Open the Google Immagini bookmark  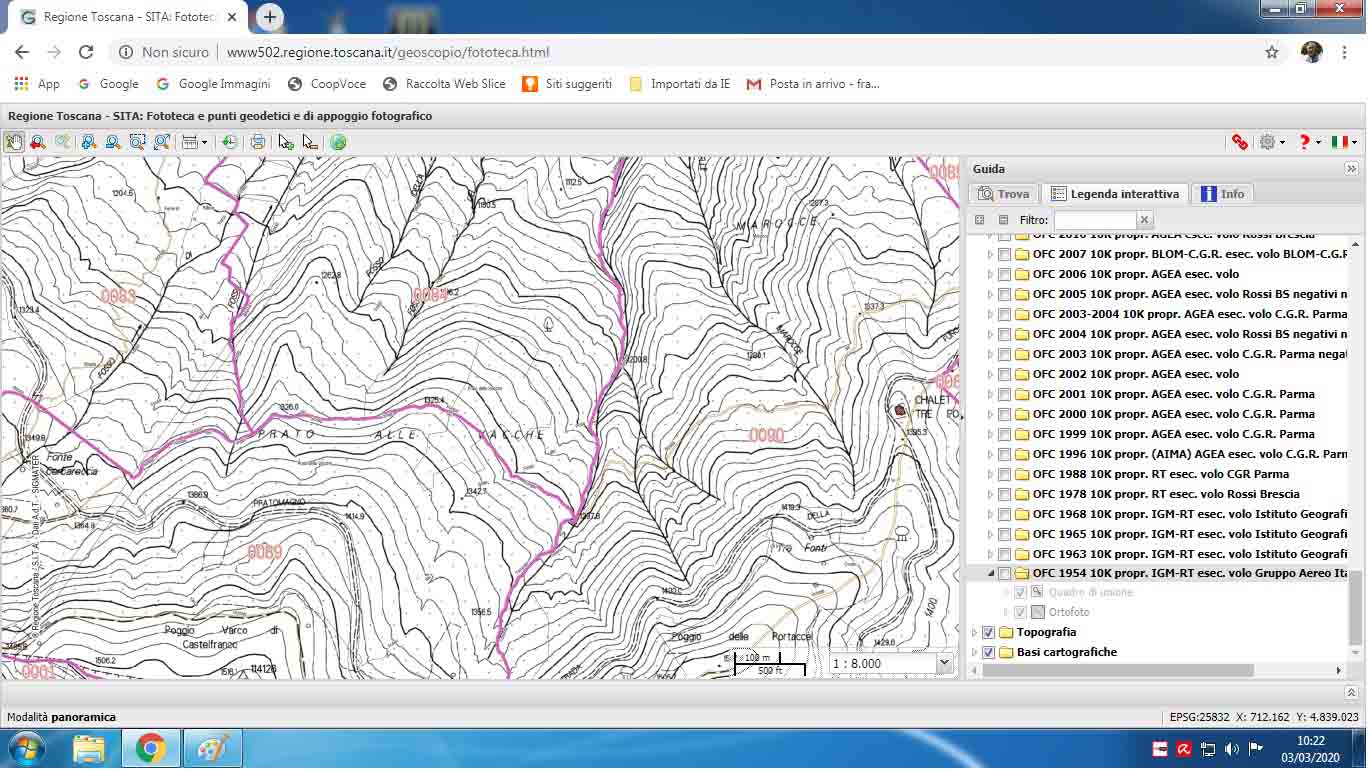click(213, 84)
